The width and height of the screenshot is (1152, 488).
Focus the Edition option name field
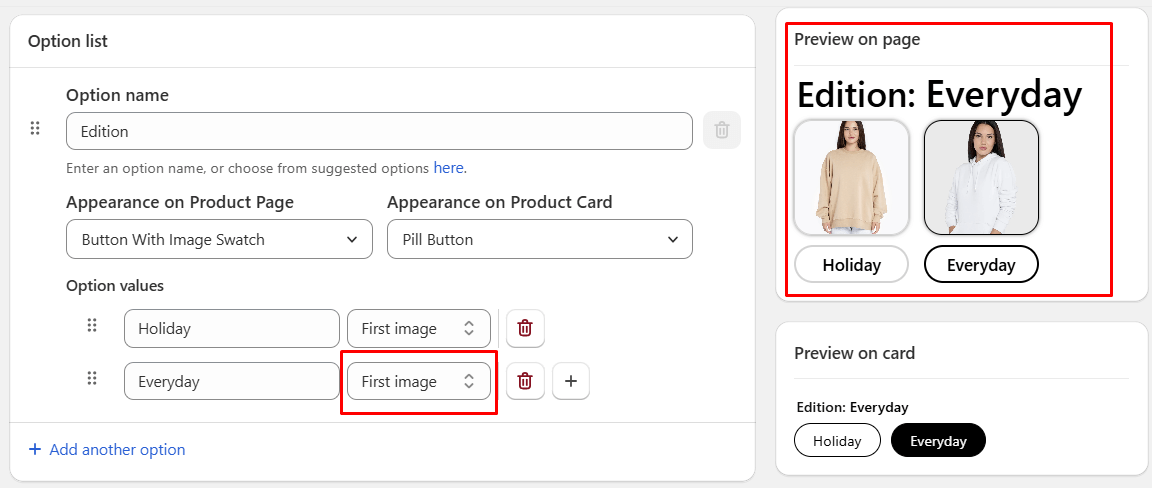pyautogui.click(x=379, y=131)
